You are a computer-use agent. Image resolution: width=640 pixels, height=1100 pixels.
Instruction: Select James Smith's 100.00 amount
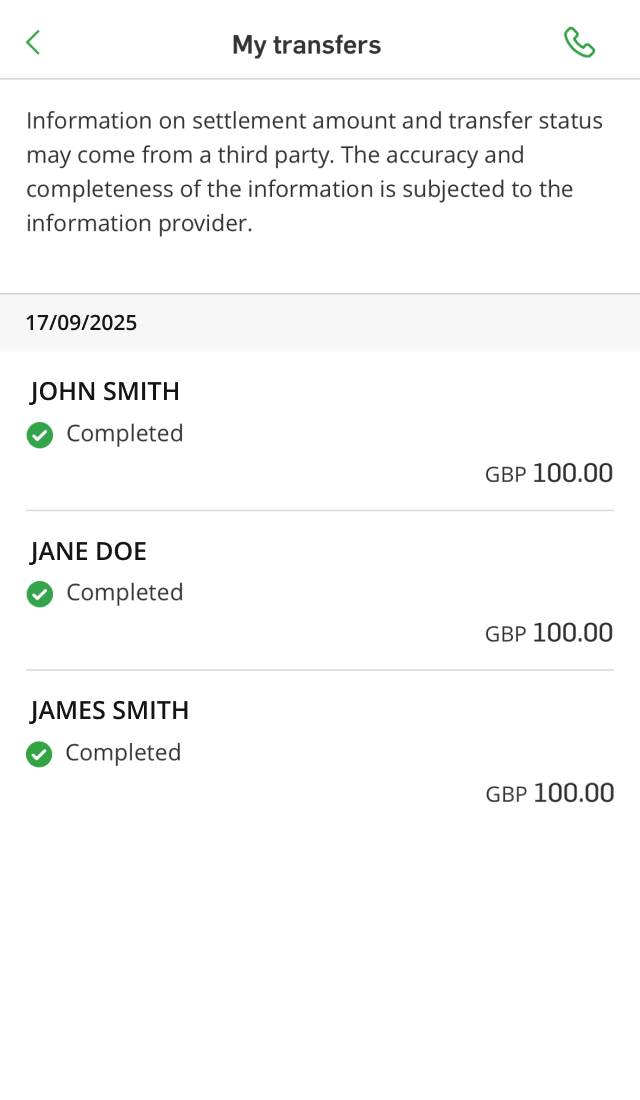click(x=573, y=793)
